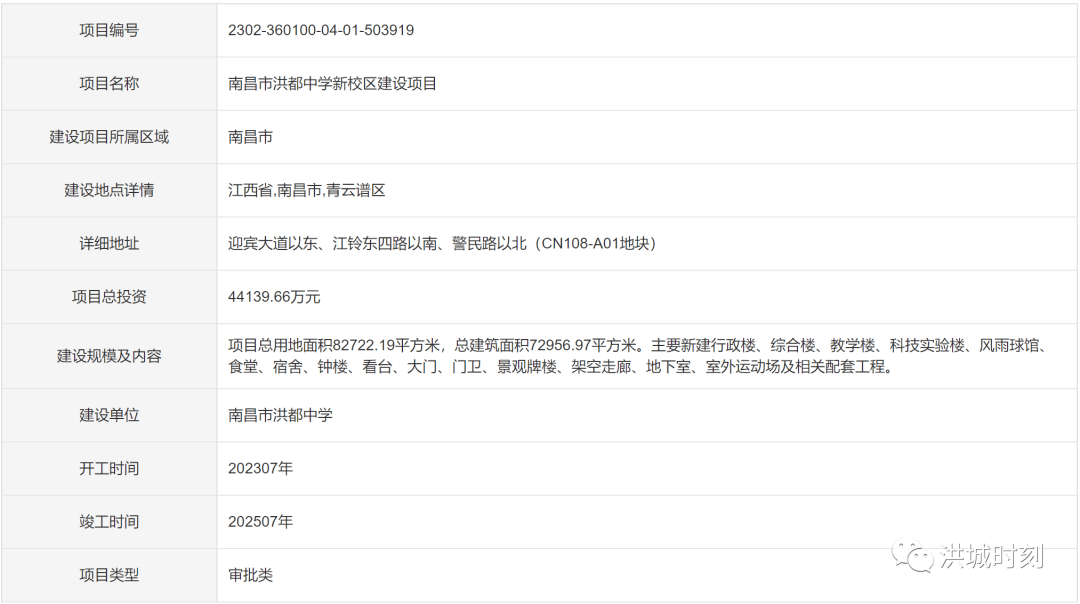Click the 202307年 start date value
Image resolution: width=1080 pixels, height=604 pixels.
[x=260, y=468]
